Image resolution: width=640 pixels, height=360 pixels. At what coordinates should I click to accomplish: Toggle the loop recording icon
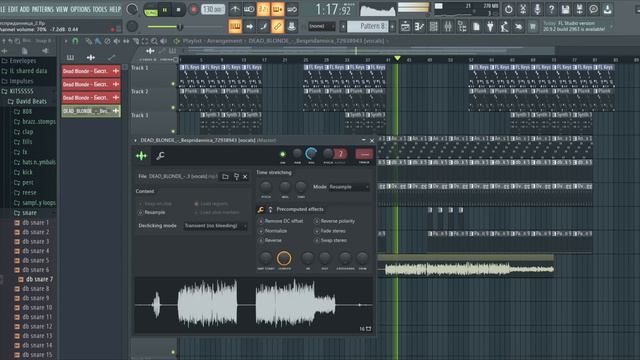(292, 9)
